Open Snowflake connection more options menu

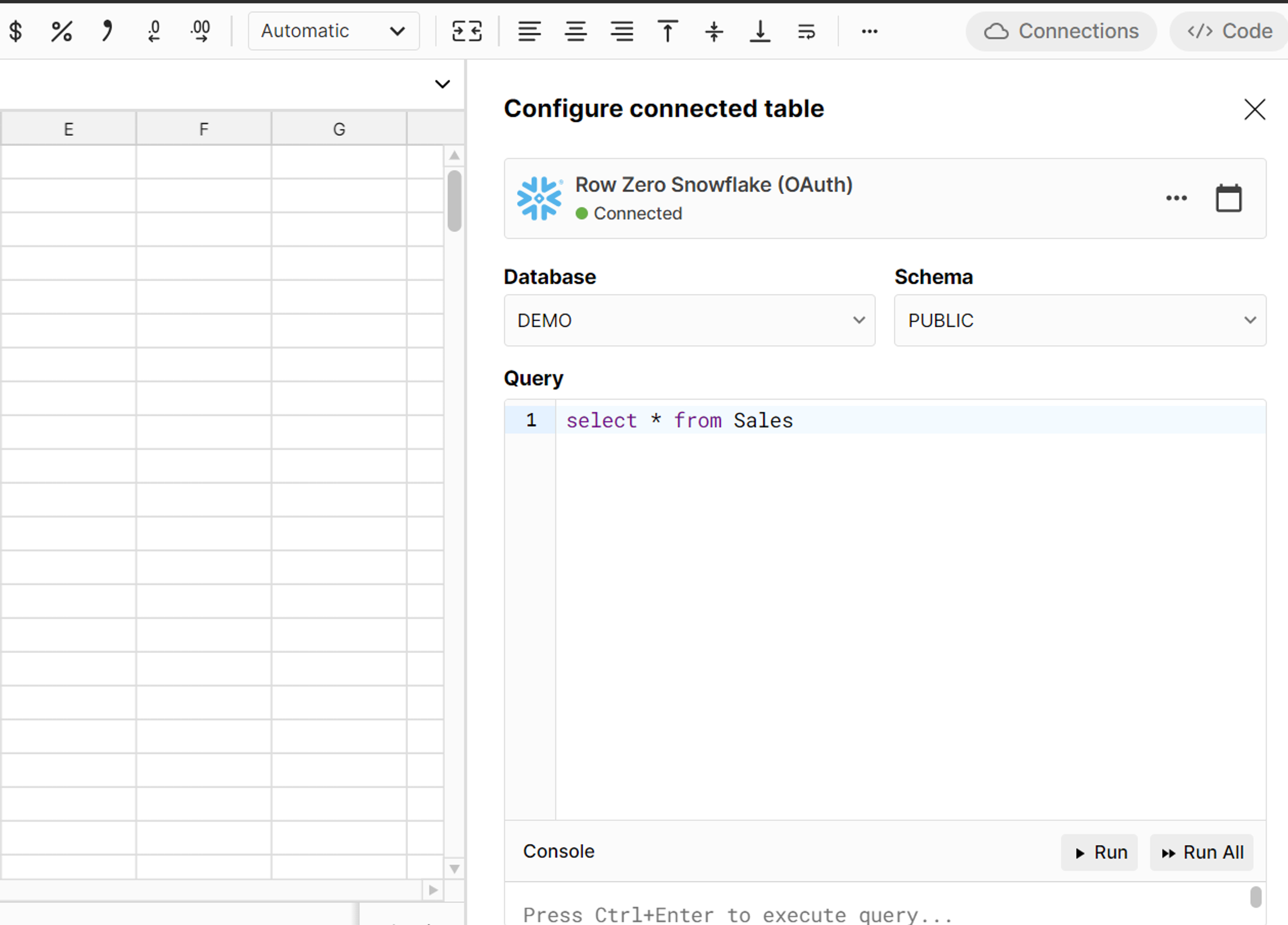point(1176,198)
